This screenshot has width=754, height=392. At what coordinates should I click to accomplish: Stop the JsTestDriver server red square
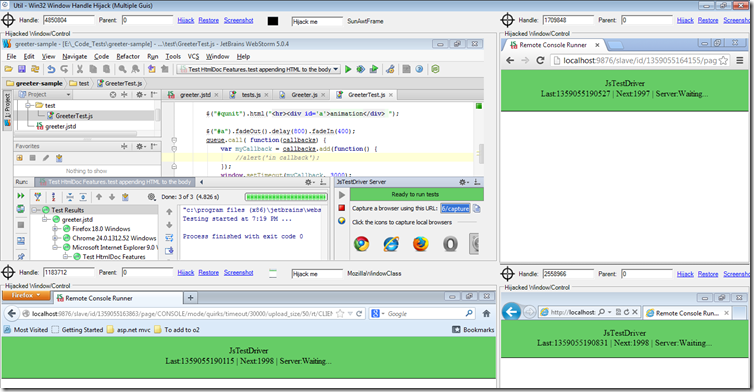click(341, 208)
